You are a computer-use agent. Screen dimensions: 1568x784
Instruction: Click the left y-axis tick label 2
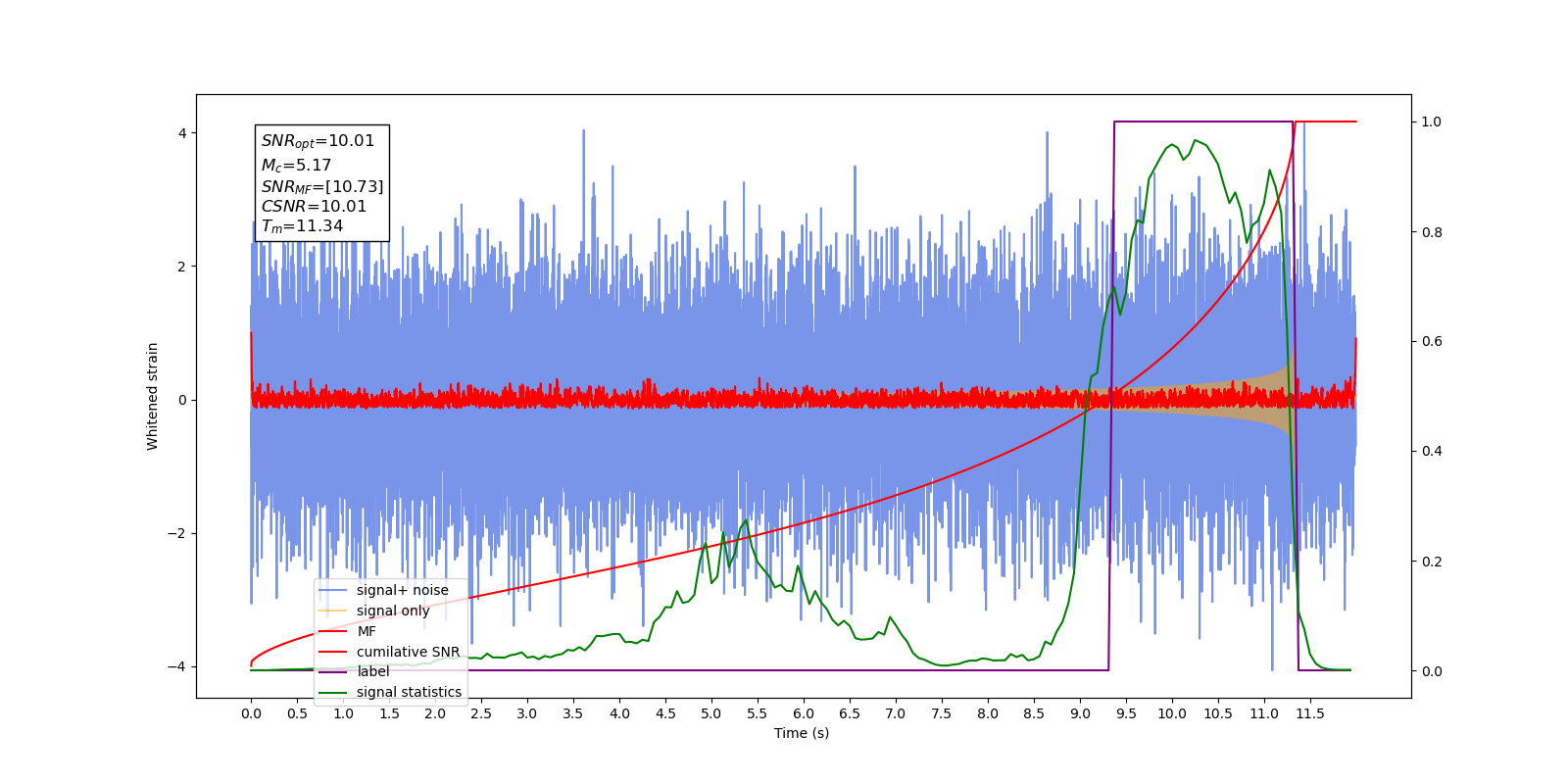tap(182, 267)
